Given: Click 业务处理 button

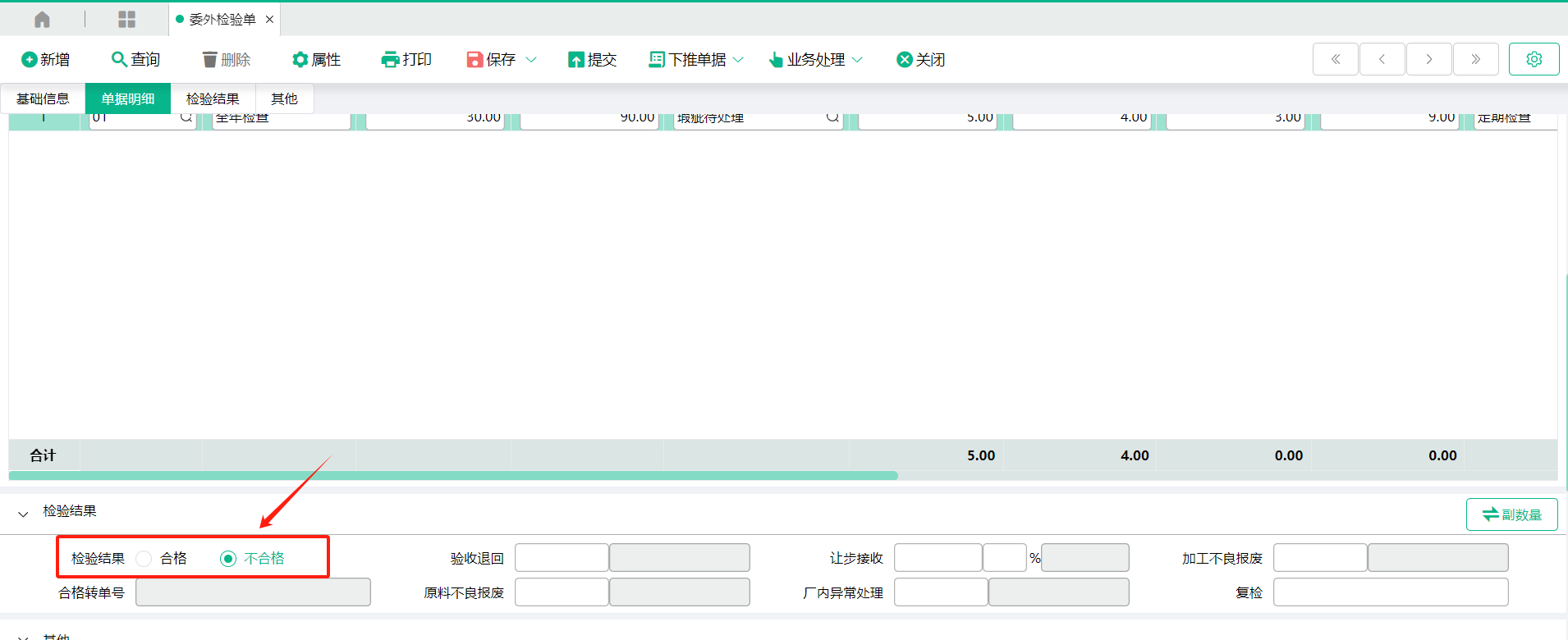Looking at the screenshot, I should click(807, 59).
